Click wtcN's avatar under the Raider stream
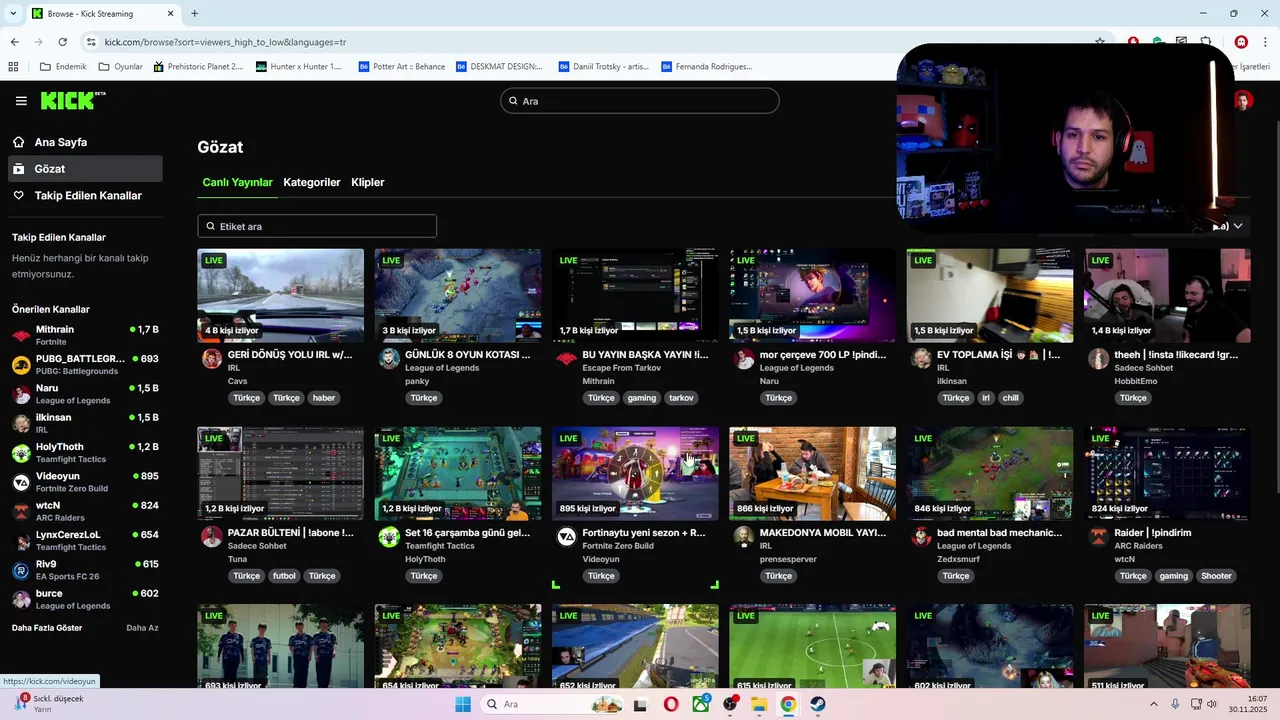 coord(1098,537)
